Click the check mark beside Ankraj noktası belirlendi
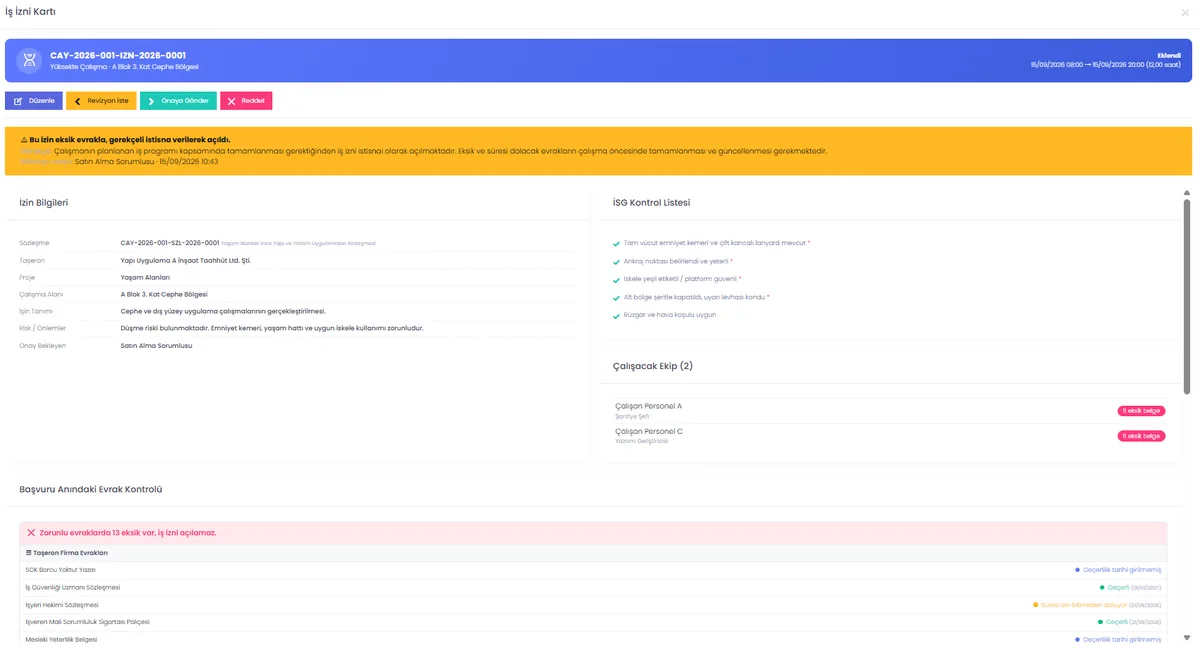 pos(616,261)
